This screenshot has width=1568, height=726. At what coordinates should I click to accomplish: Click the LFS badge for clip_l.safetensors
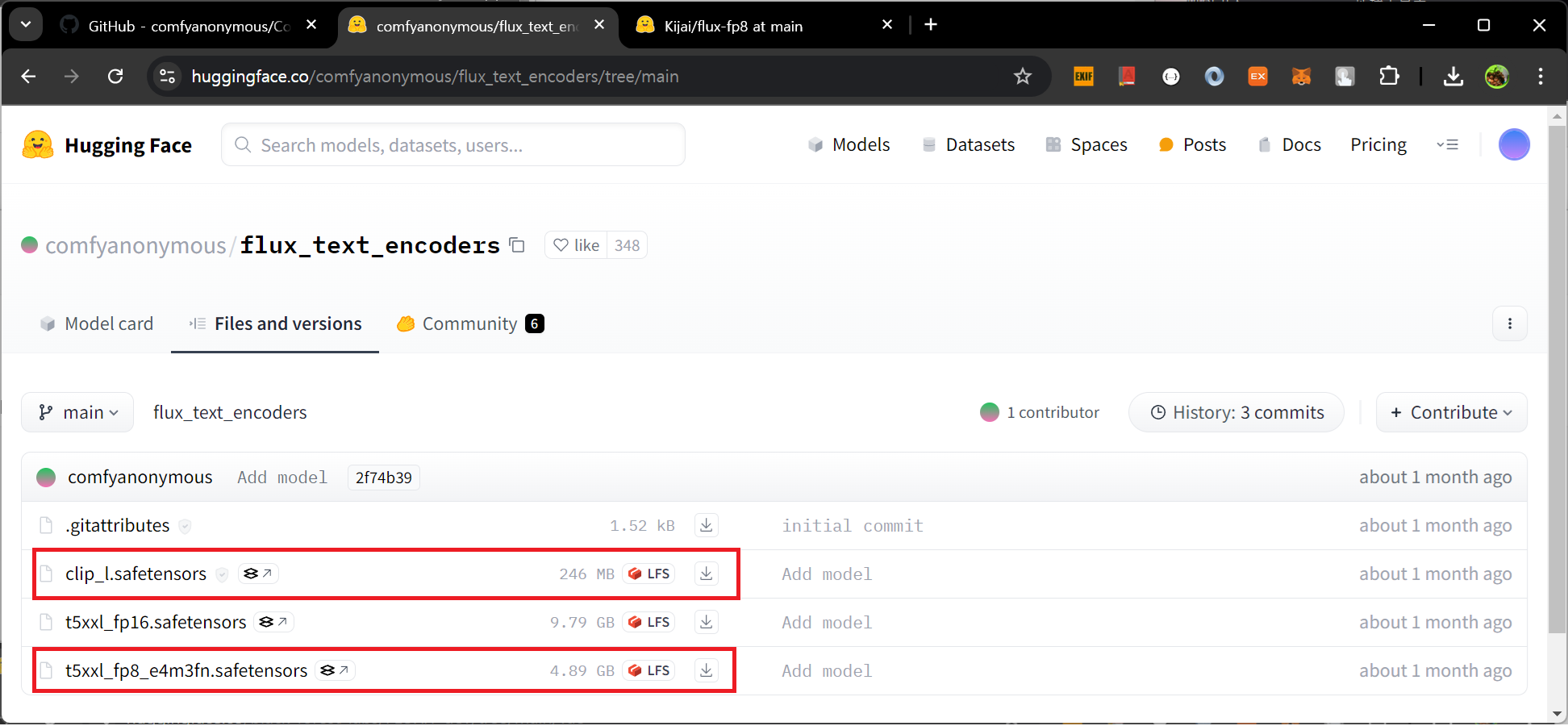648,574
